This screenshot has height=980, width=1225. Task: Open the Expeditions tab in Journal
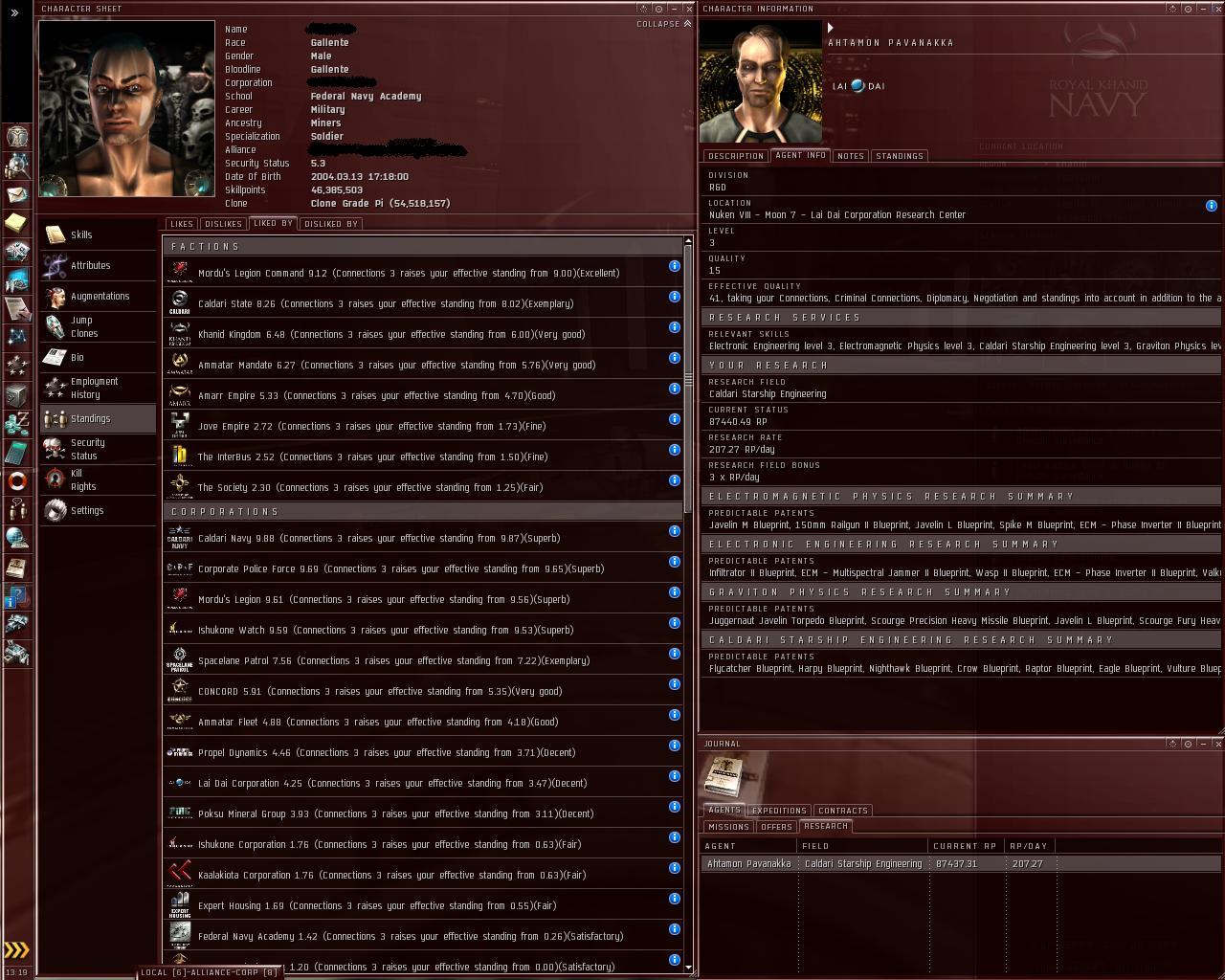click(x=779, y=811)
